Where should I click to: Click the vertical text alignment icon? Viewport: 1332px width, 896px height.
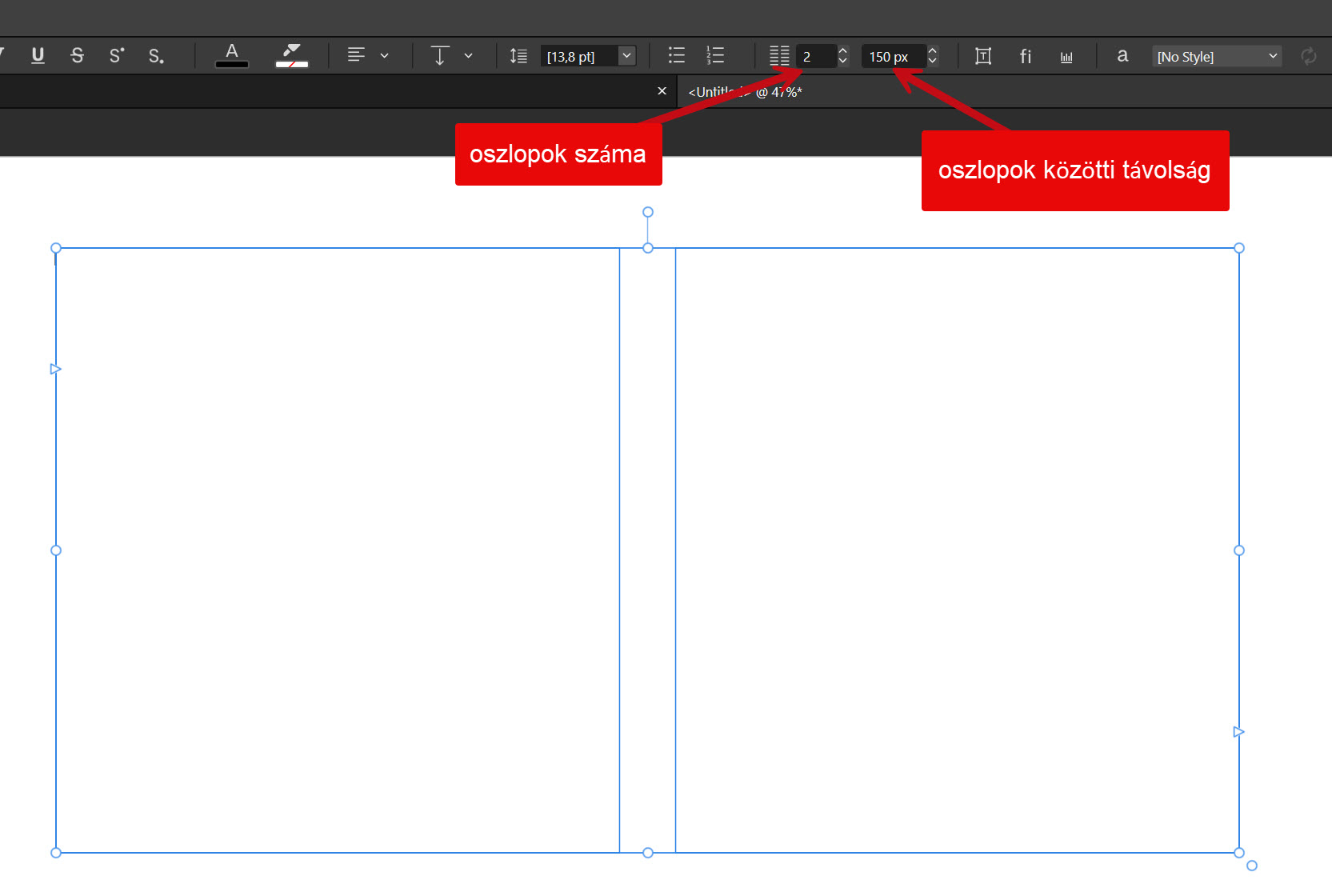click(439, 55)
